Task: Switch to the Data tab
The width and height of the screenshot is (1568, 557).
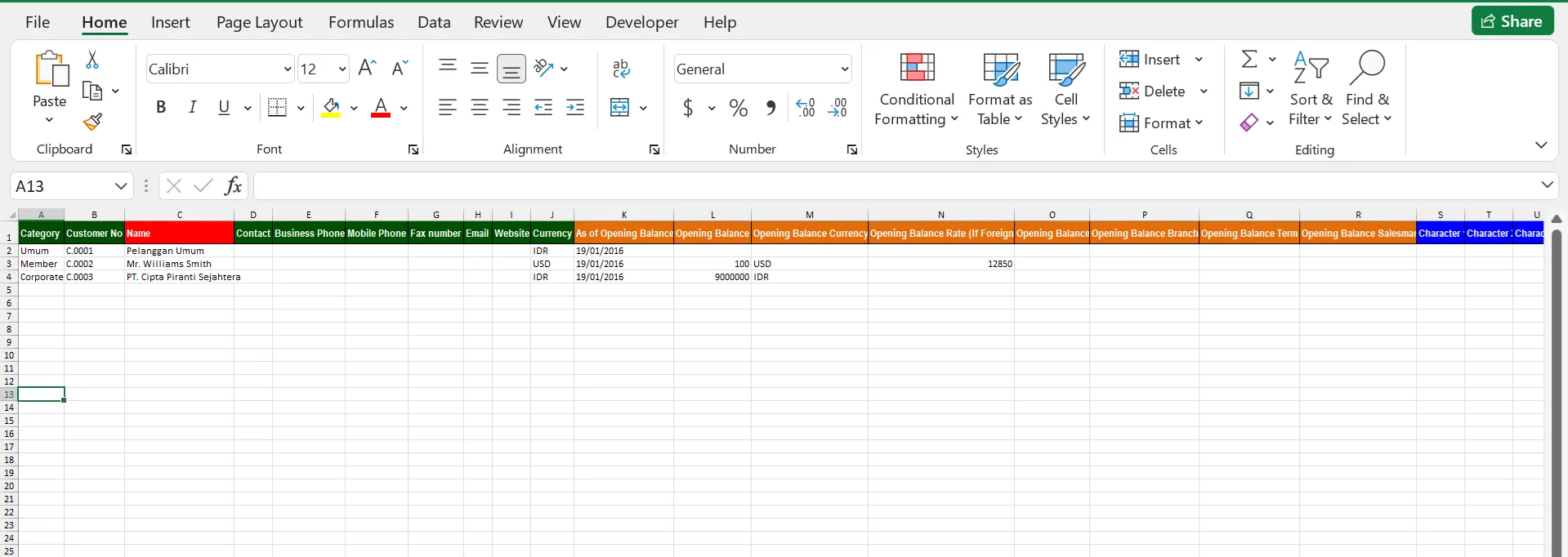Action: pos(434,22)
